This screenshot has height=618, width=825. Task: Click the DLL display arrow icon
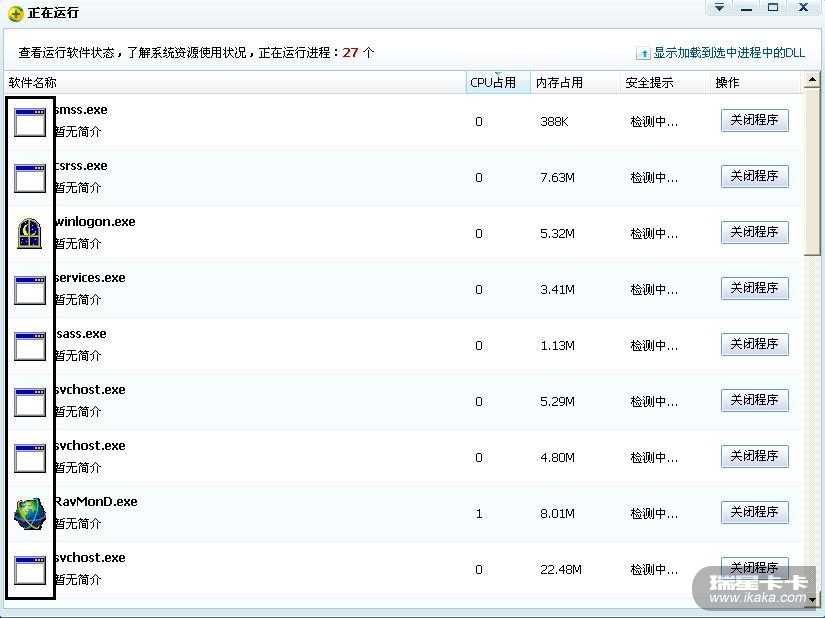pyautogui.click(x=643, y=53)
